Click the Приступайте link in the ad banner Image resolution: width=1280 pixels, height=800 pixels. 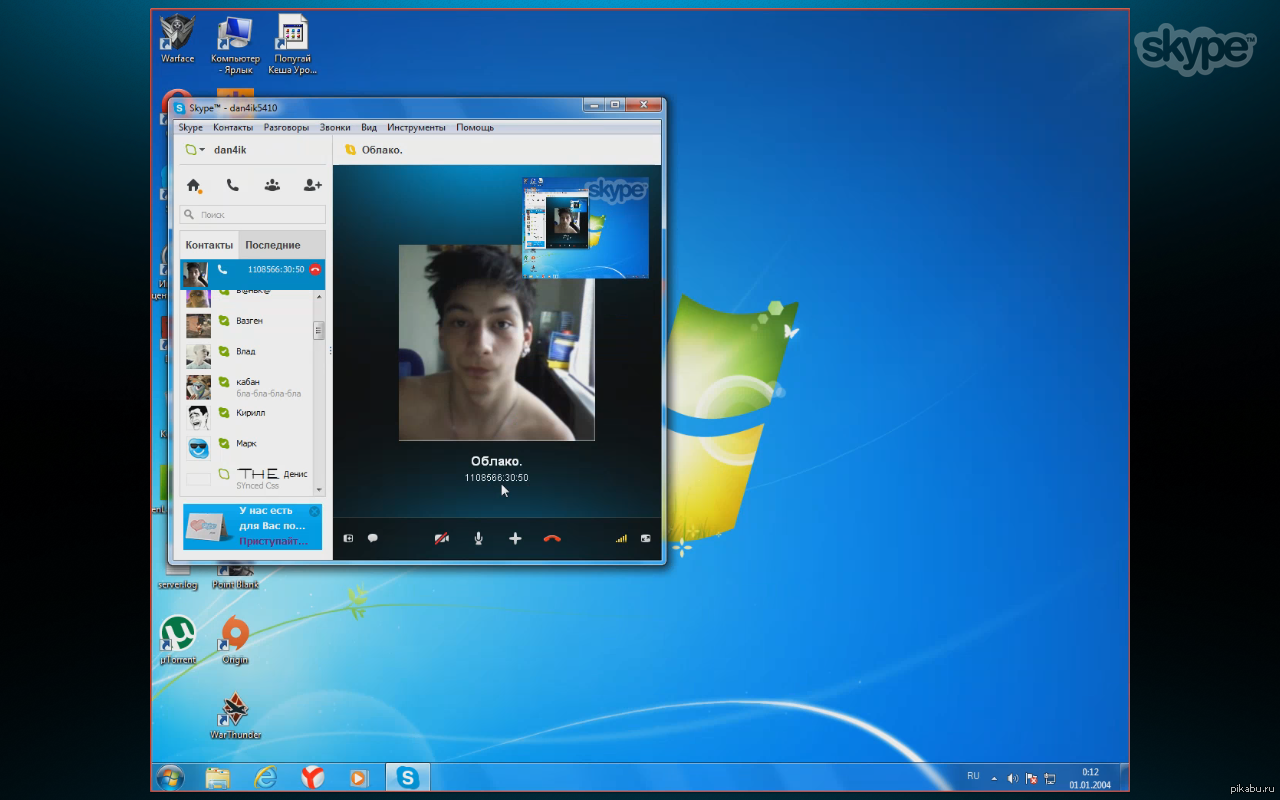[272, 541]
